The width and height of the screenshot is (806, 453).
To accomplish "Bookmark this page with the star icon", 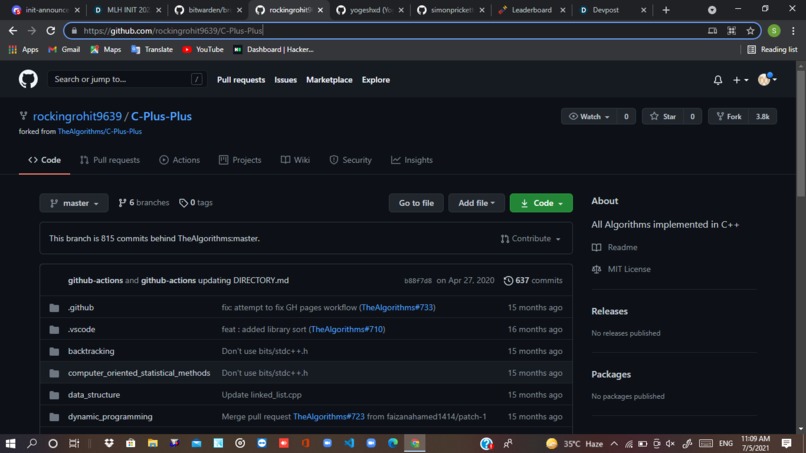I will 750,31.
